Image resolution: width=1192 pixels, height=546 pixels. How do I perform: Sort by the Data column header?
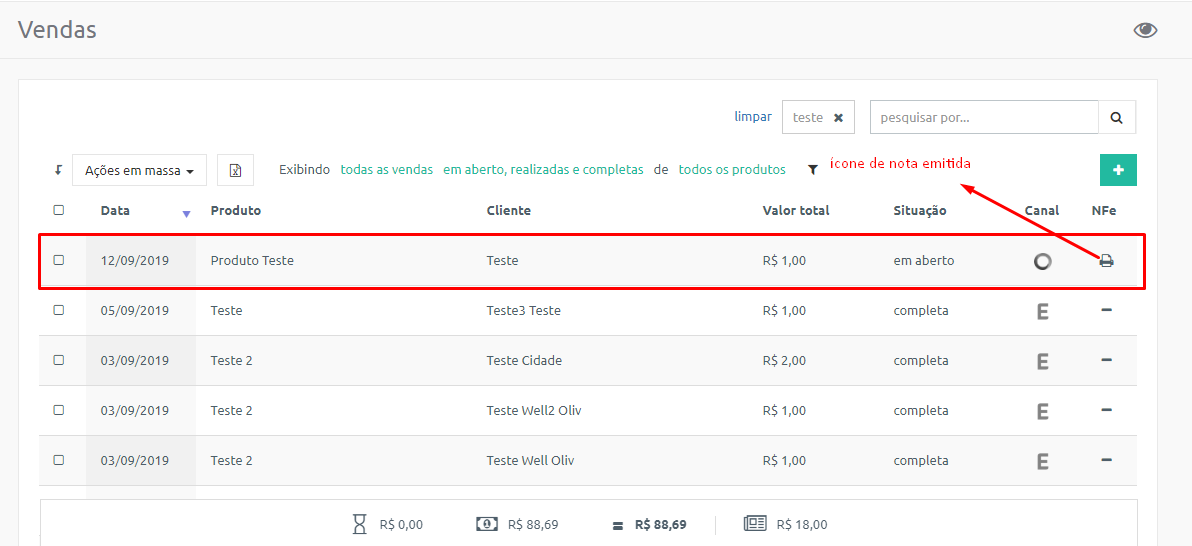point(115,211)
